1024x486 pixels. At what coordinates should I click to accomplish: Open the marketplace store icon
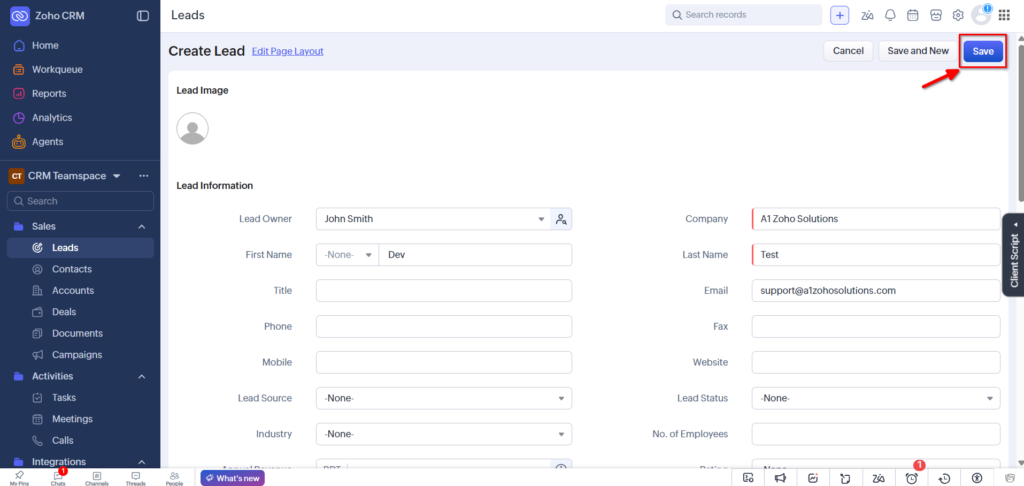936,15
